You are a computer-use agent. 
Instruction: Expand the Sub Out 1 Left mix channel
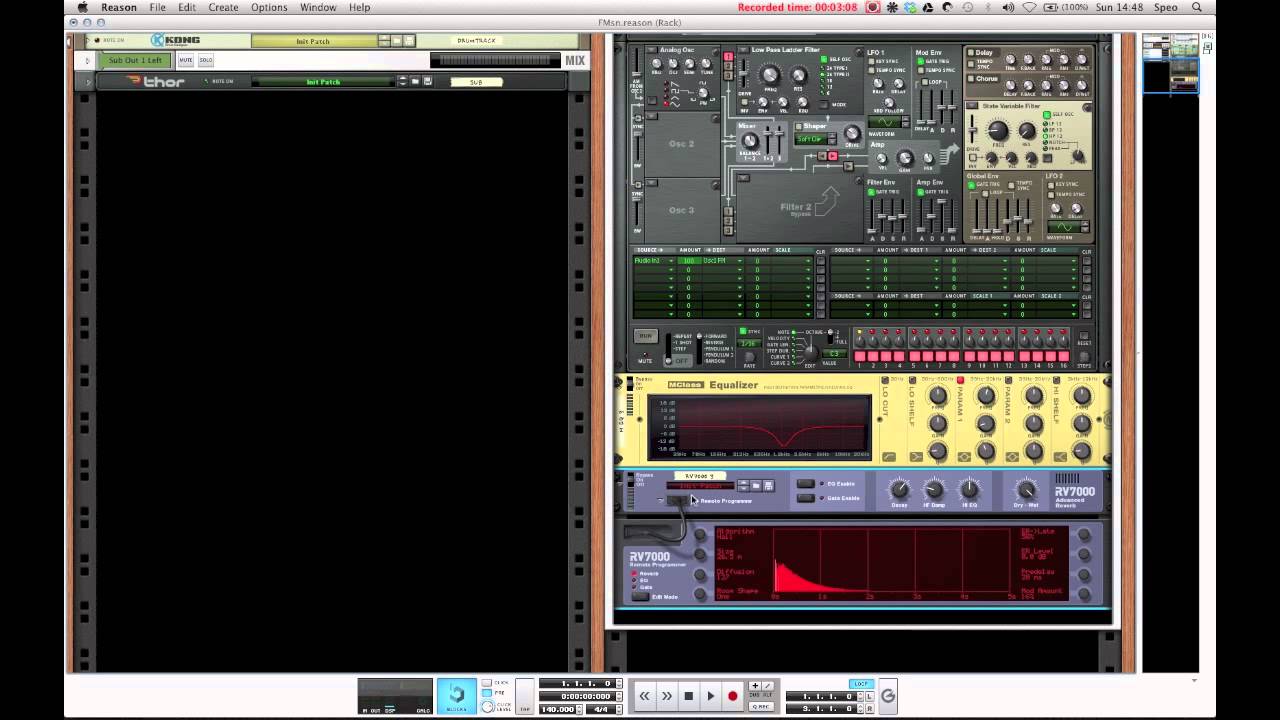click(87, 61)
